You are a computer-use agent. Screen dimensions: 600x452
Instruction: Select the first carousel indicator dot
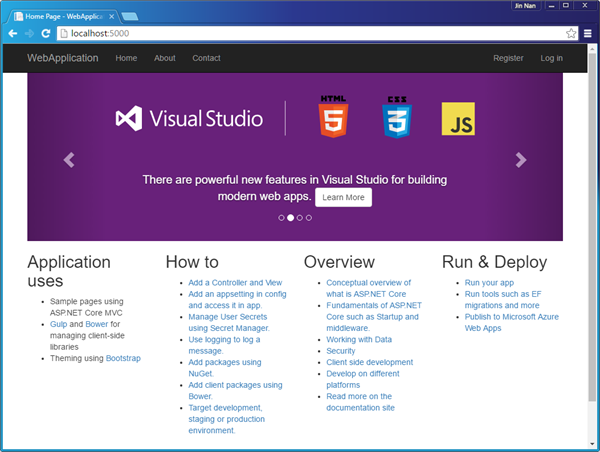pyautogui.click(x=281, y=218)
